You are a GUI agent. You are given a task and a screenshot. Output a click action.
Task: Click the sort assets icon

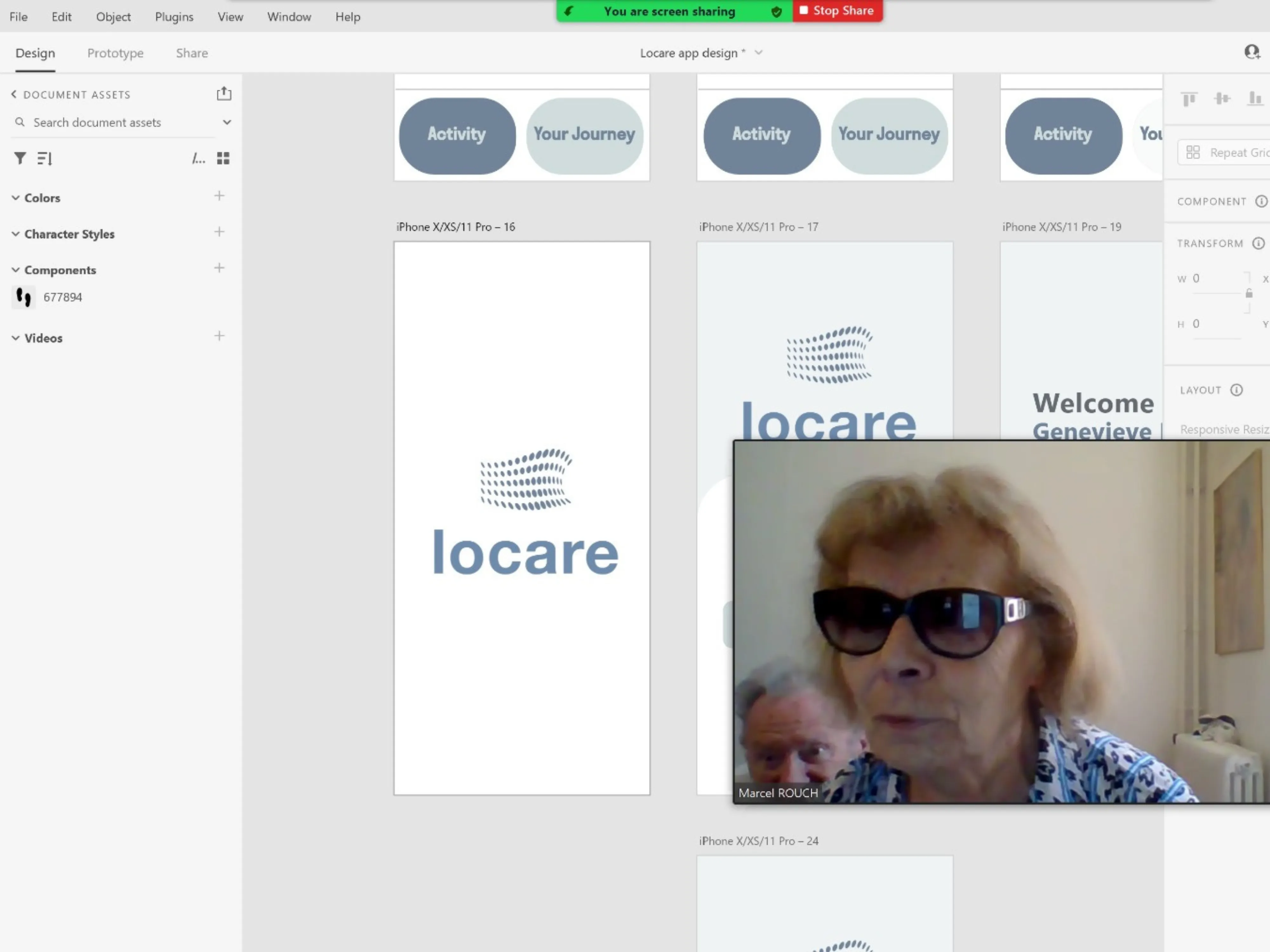[45, 158]
